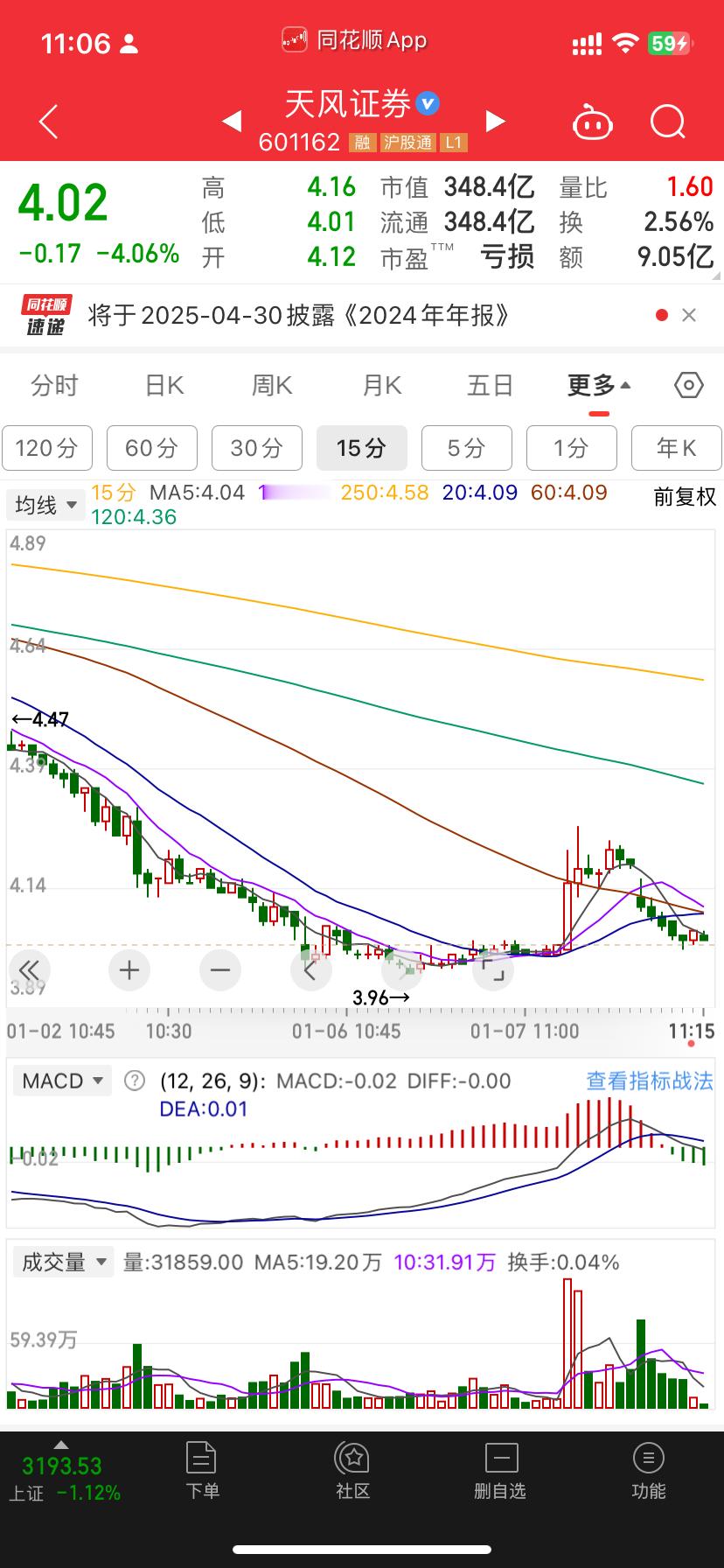
Task: Tap the 250:4.58 moving average label
Action: 385,493
